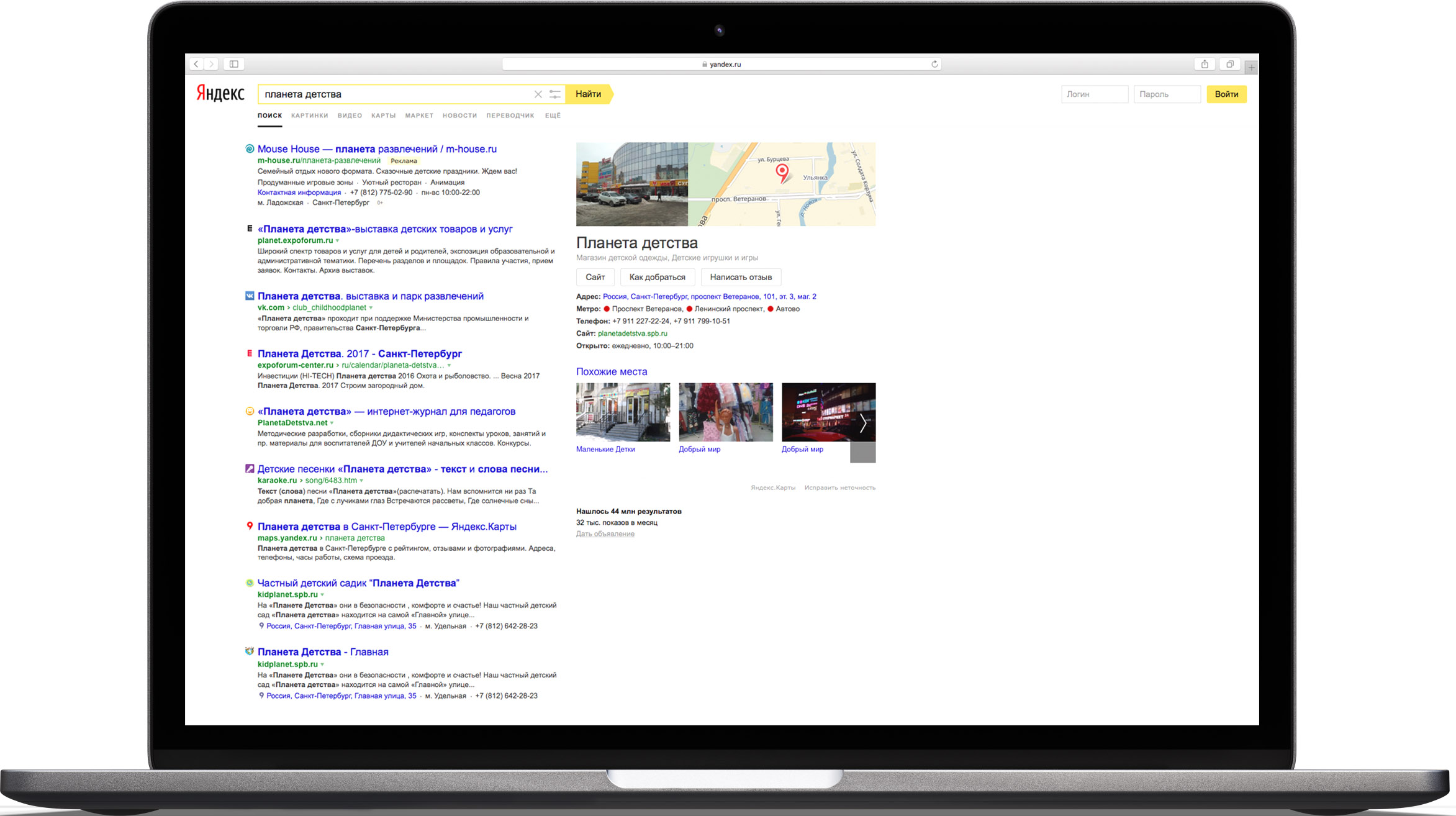
Task: Expand the vk.com club_childhoodplanet dropdown arrow
Action: coord(371,308)
